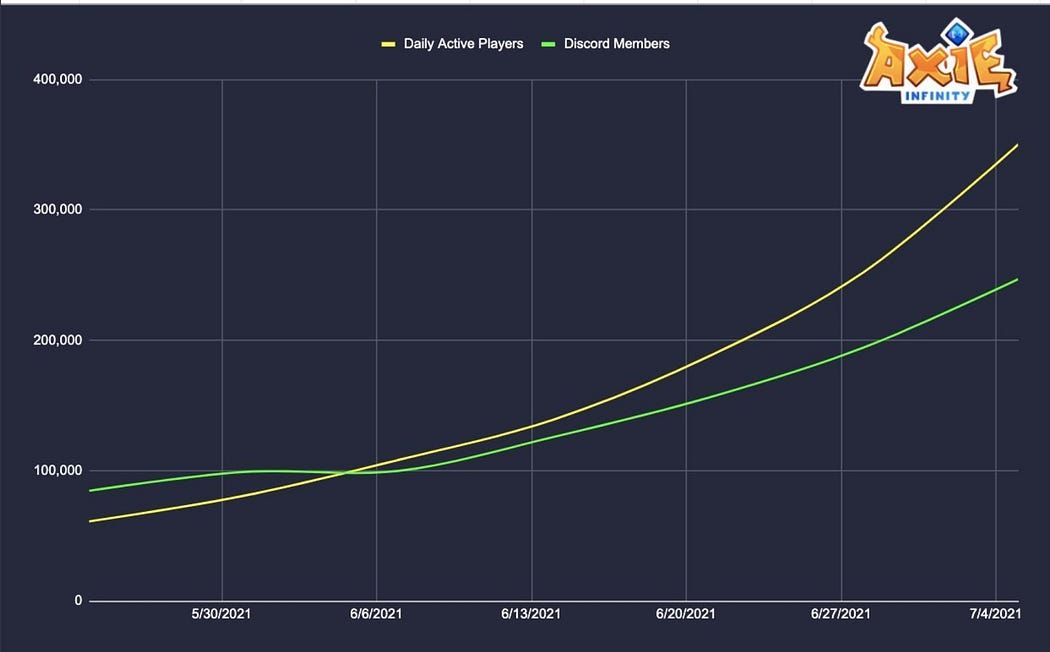This screenshot has height=652, width=1050.
Task: Click the 6/13/2021 date label
Action: tap(531, 614)
